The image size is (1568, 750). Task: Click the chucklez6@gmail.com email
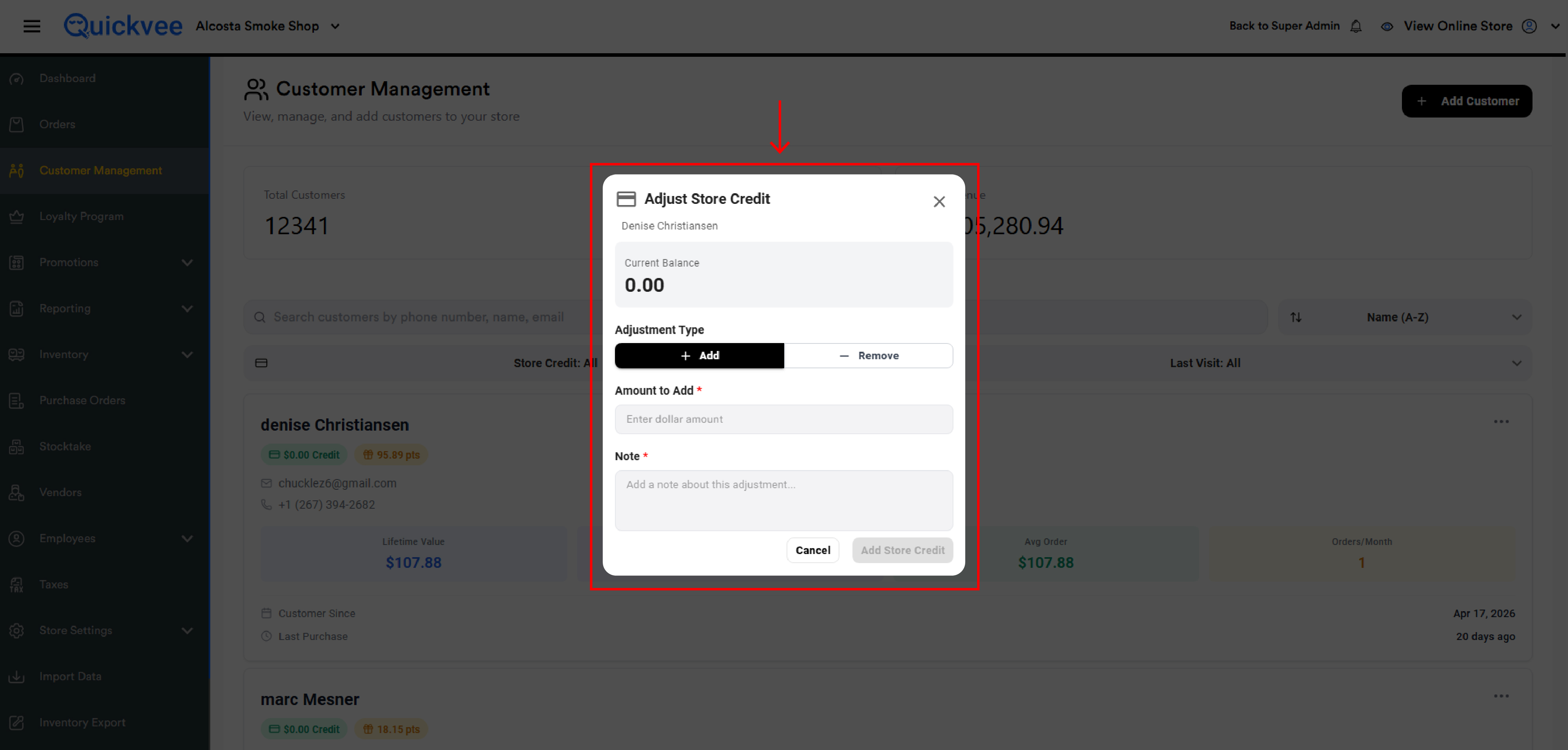click(337, 483)
